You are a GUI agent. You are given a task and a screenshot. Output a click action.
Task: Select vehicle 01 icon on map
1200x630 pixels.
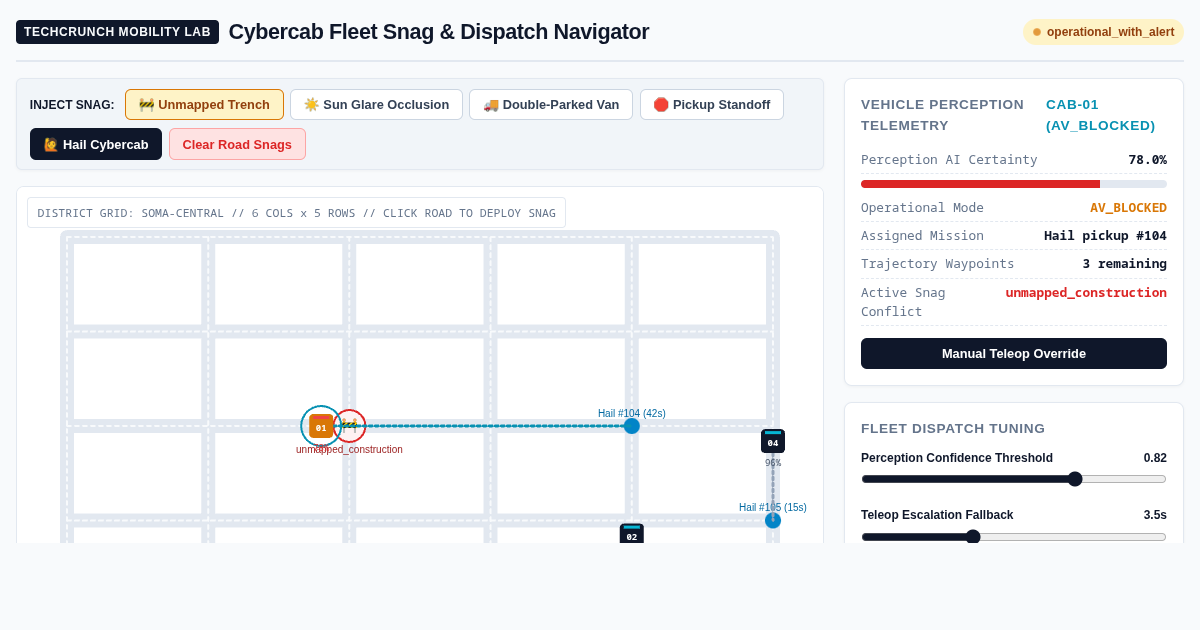pos(321,427)
